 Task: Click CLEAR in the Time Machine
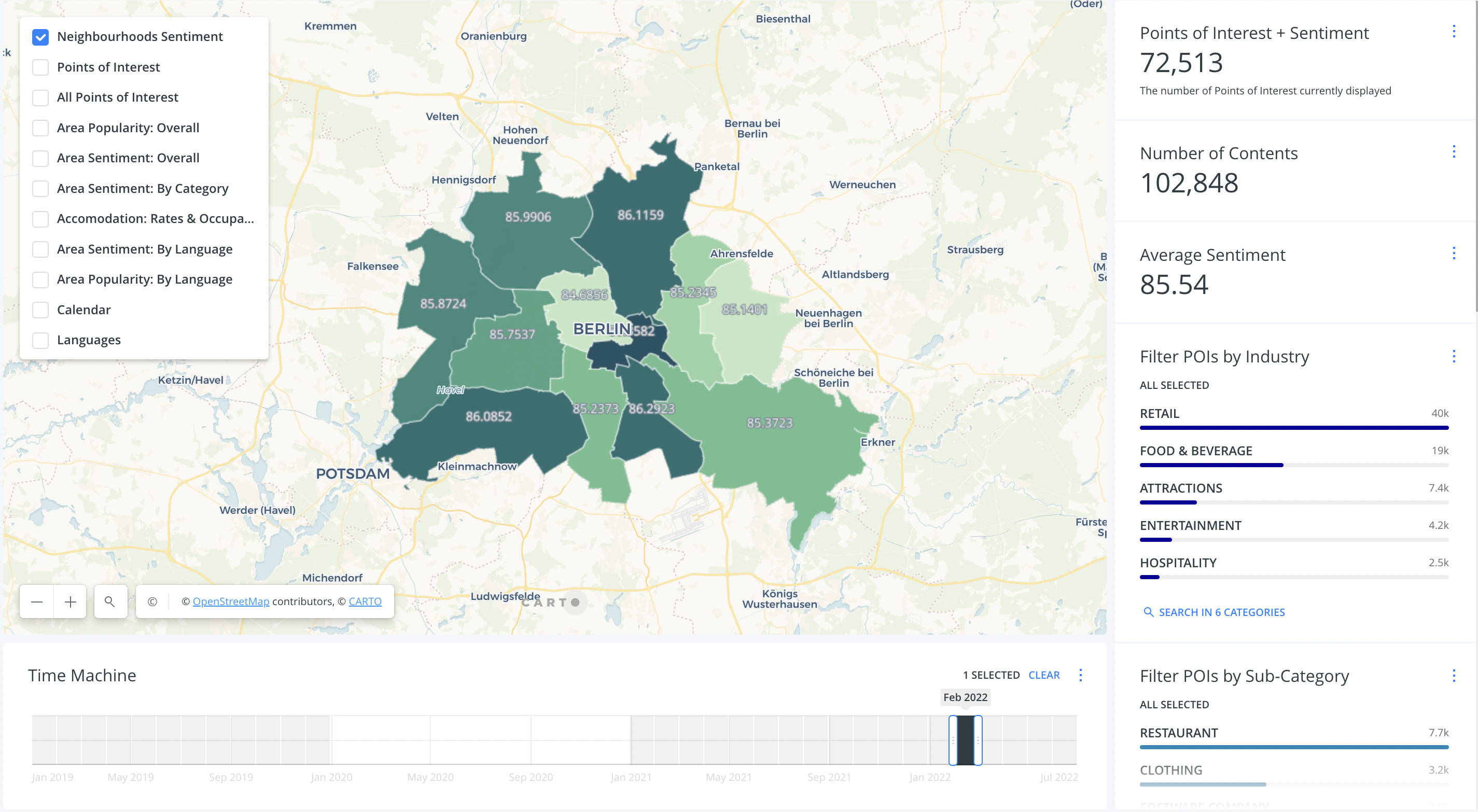[x=1043, y=675]
